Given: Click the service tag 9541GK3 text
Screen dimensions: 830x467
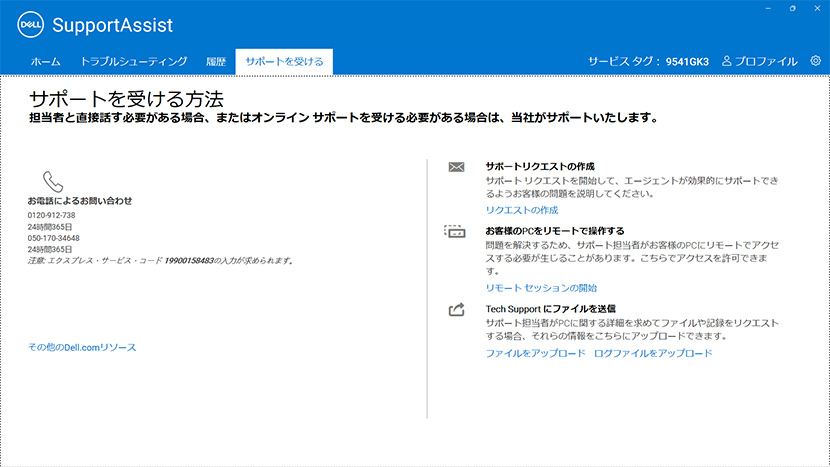Looking at the screenshot, I should pos(687,62).
